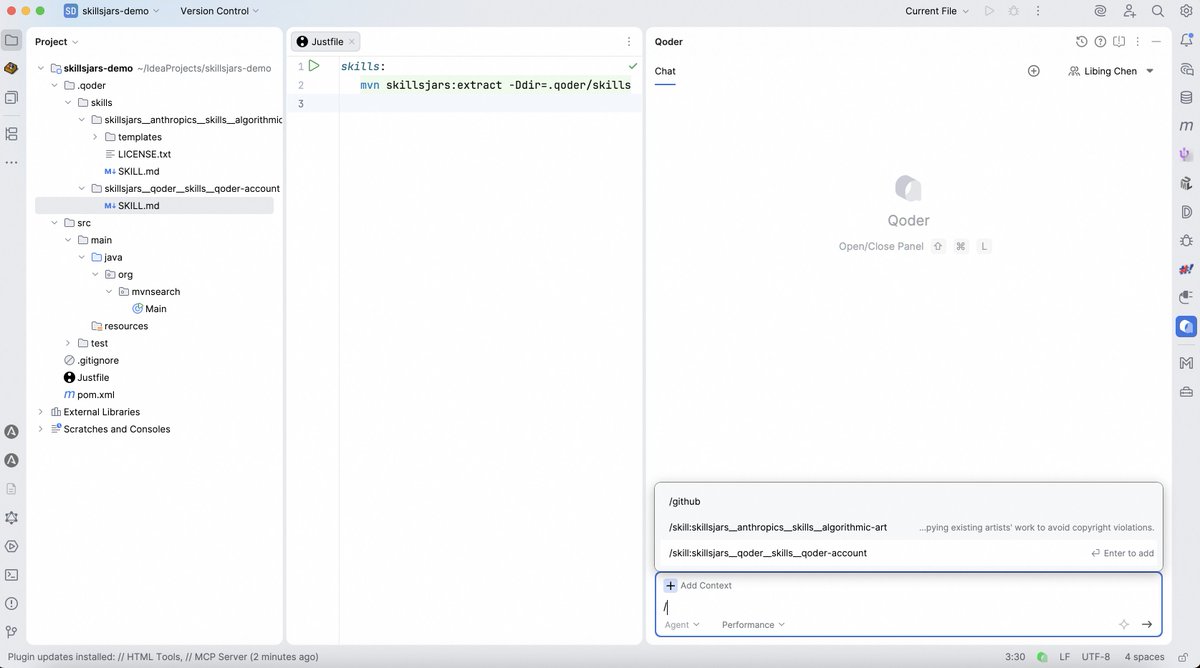Open the skillsjars-demo project switcher

click(x=111, y=11)
